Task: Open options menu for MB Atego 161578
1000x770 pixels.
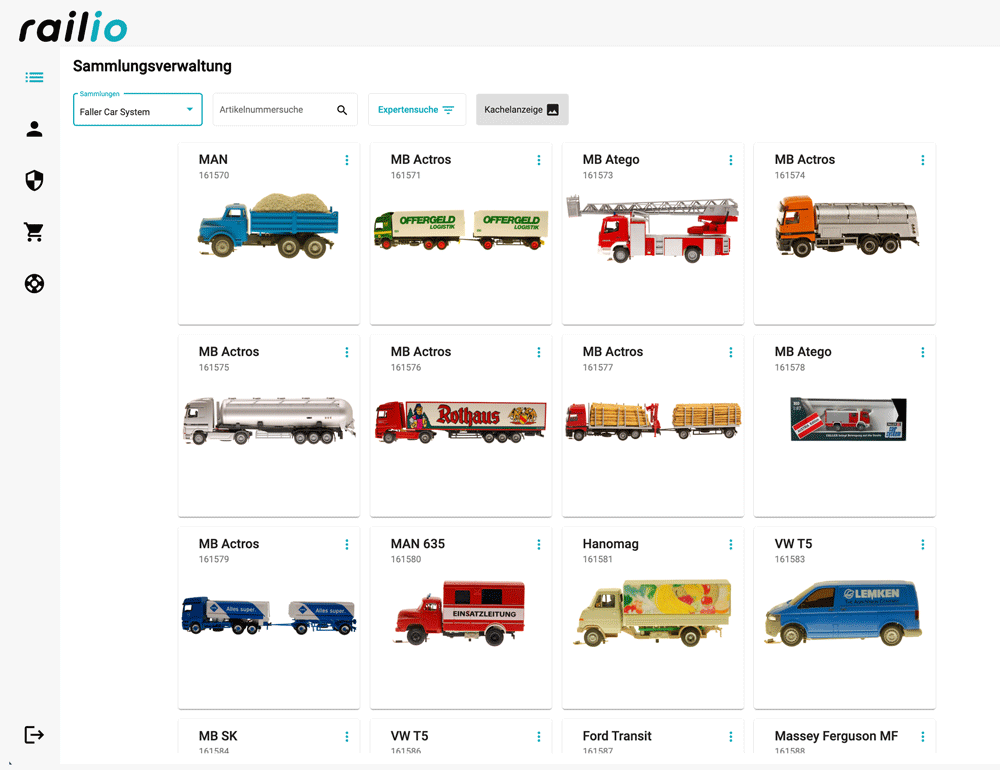Action: [923, 352]
